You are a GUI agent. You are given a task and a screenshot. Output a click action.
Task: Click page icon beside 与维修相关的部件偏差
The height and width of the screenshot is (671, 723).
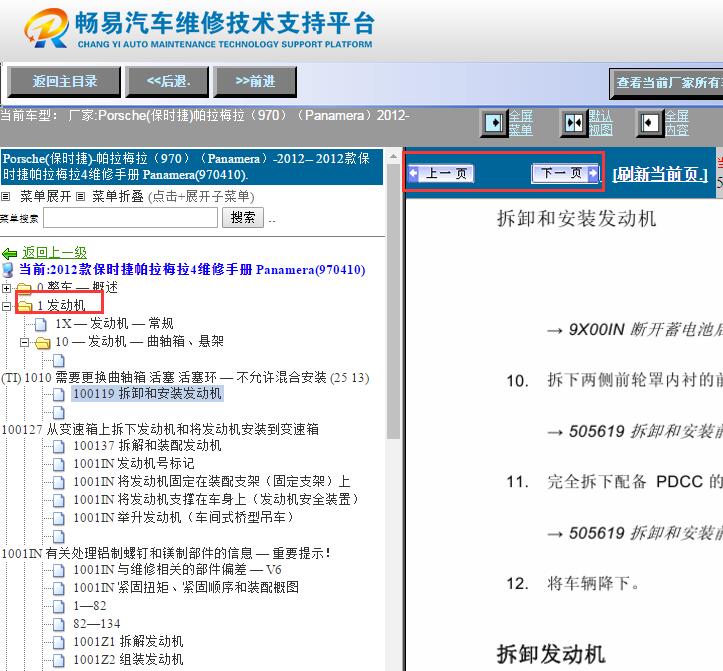pos(59,570)
